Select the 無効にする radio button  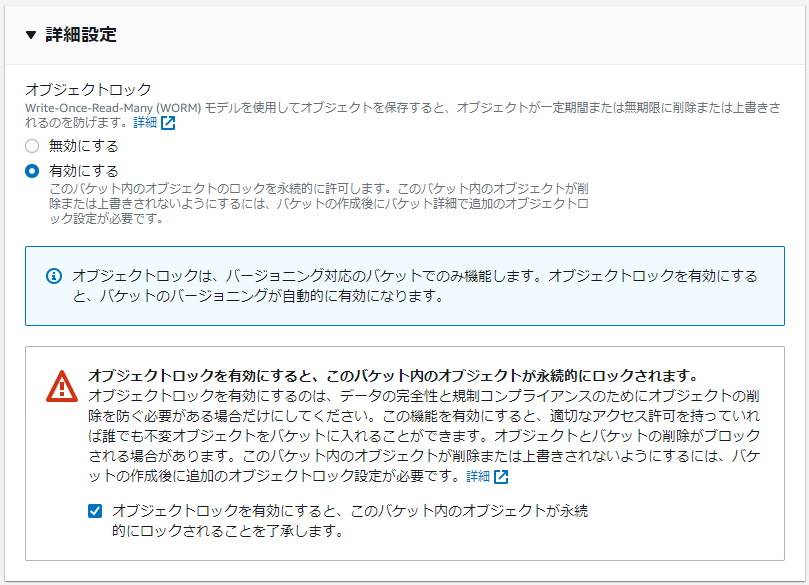(32, 146)
